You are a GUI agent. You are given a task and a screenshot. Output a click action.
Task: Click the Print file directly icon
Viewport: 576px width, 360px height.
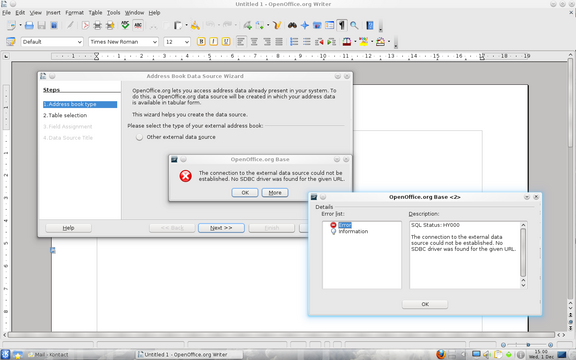tap(97, 25)
